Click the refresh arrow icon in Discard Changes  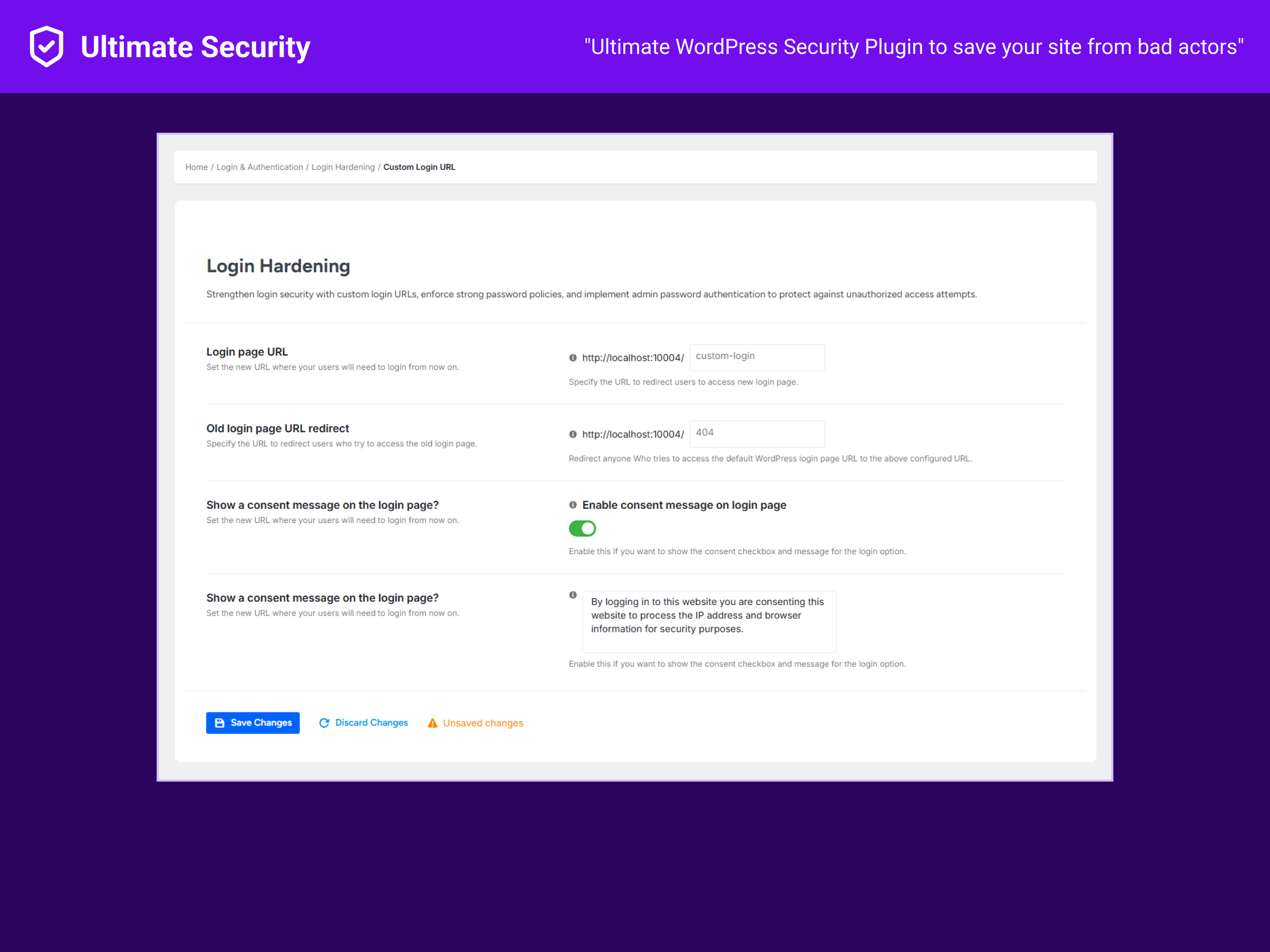click(x=324, y=723)
